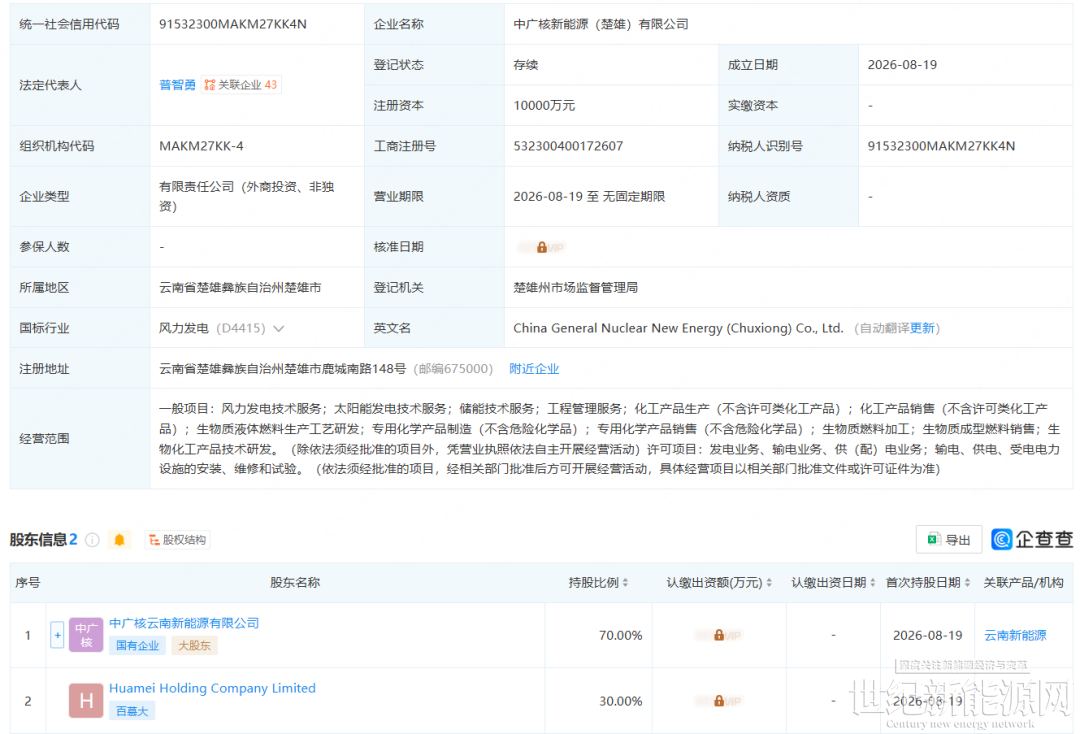Open the 股权结构 chart button
Image resolution: width=1080 pixels, height=734 pixels.
tap(178, 540)
